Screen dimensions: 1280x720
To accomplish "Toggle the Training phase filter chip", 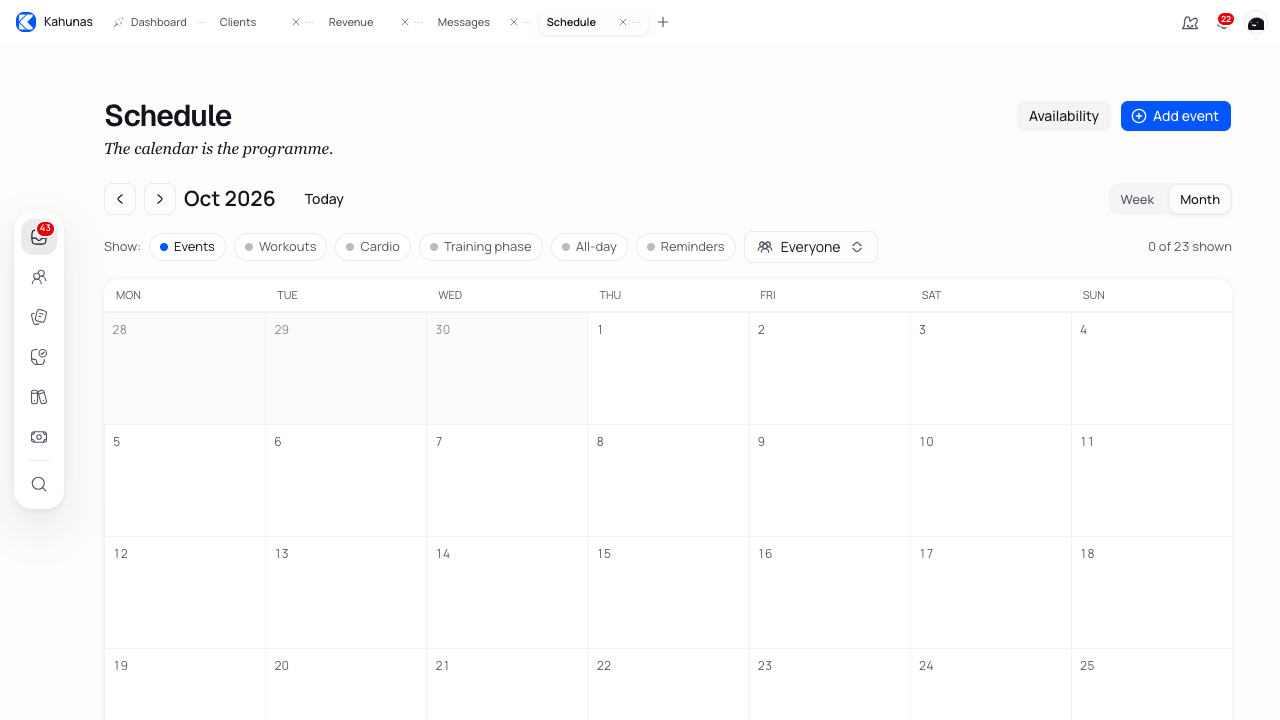I will pos(481,247).
